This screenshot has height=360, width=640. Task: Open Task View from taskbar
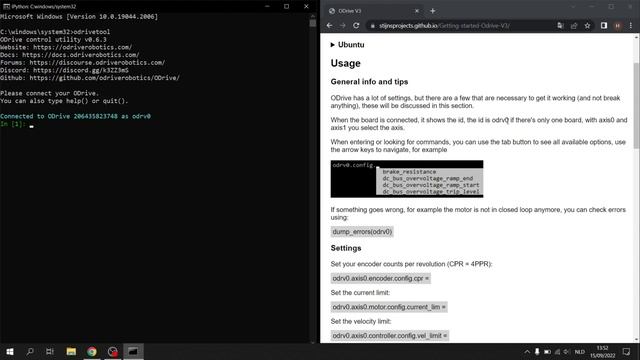pyautogui.click(x=50, y=351)
